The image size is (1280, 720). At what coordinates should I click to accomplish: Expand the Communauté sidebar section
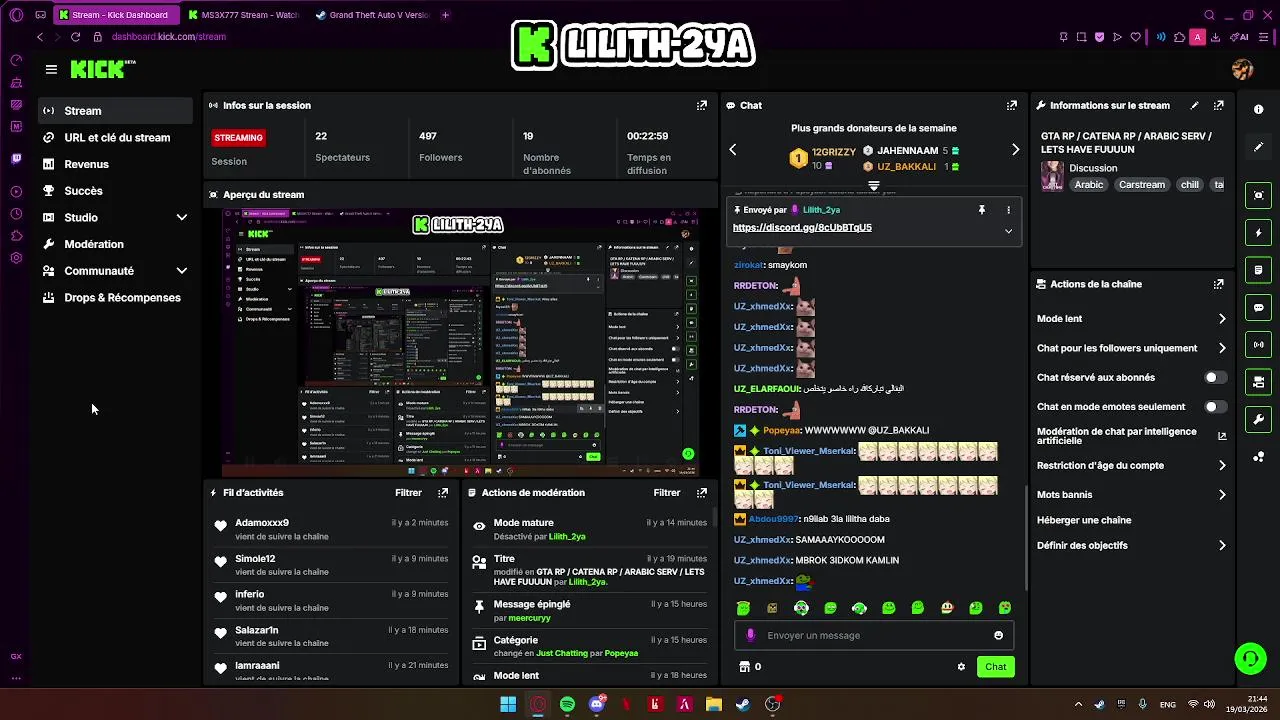pos(182,271)
